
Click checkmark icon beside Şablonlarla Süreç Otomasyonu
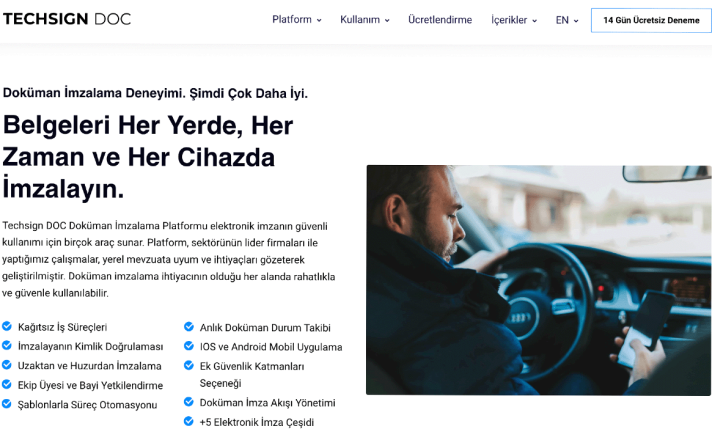[7, 404]
